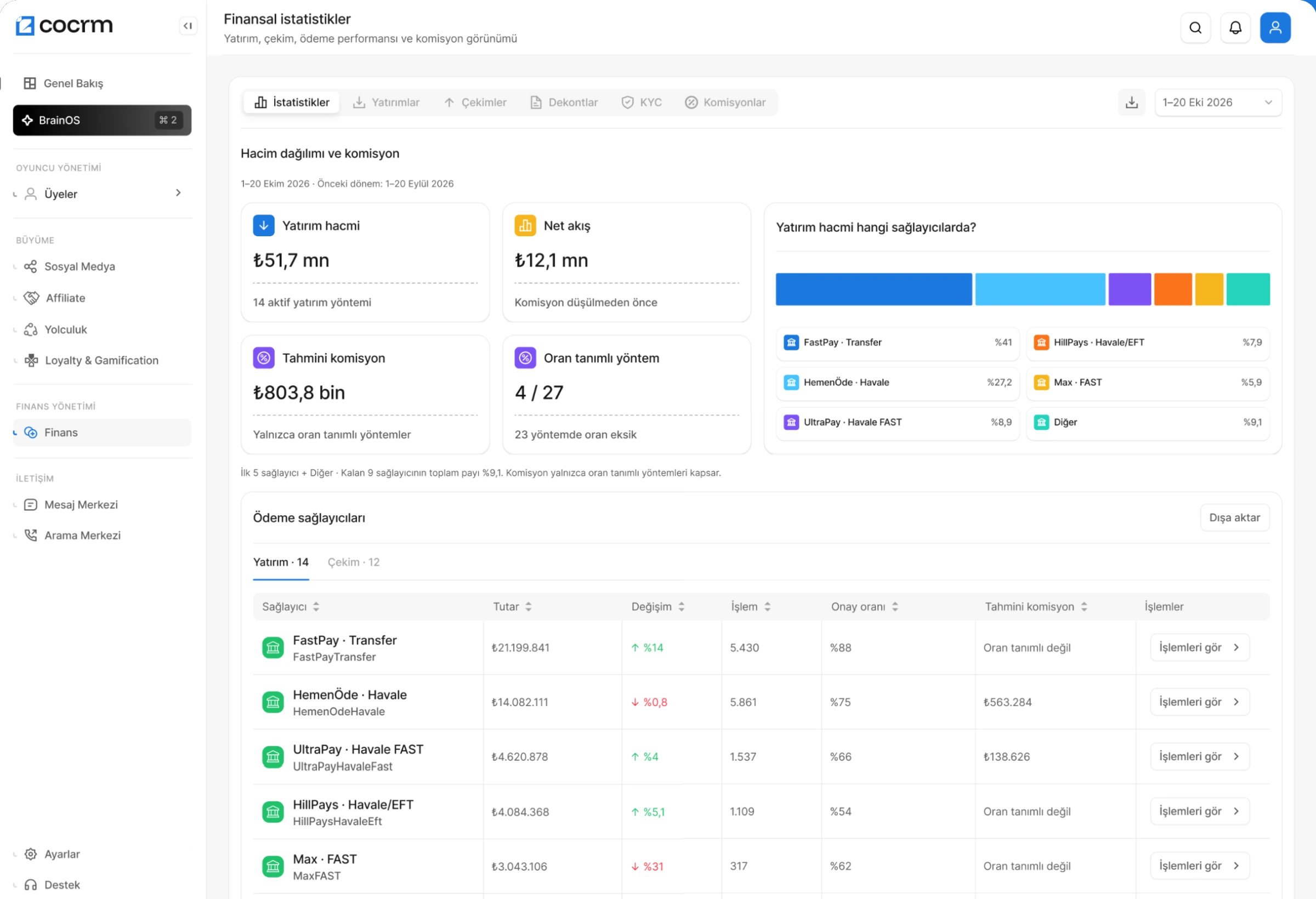Click İşlemleri gör for HillPays · Havale/EFT
Screen dimensions: 1316x899
1199,811
